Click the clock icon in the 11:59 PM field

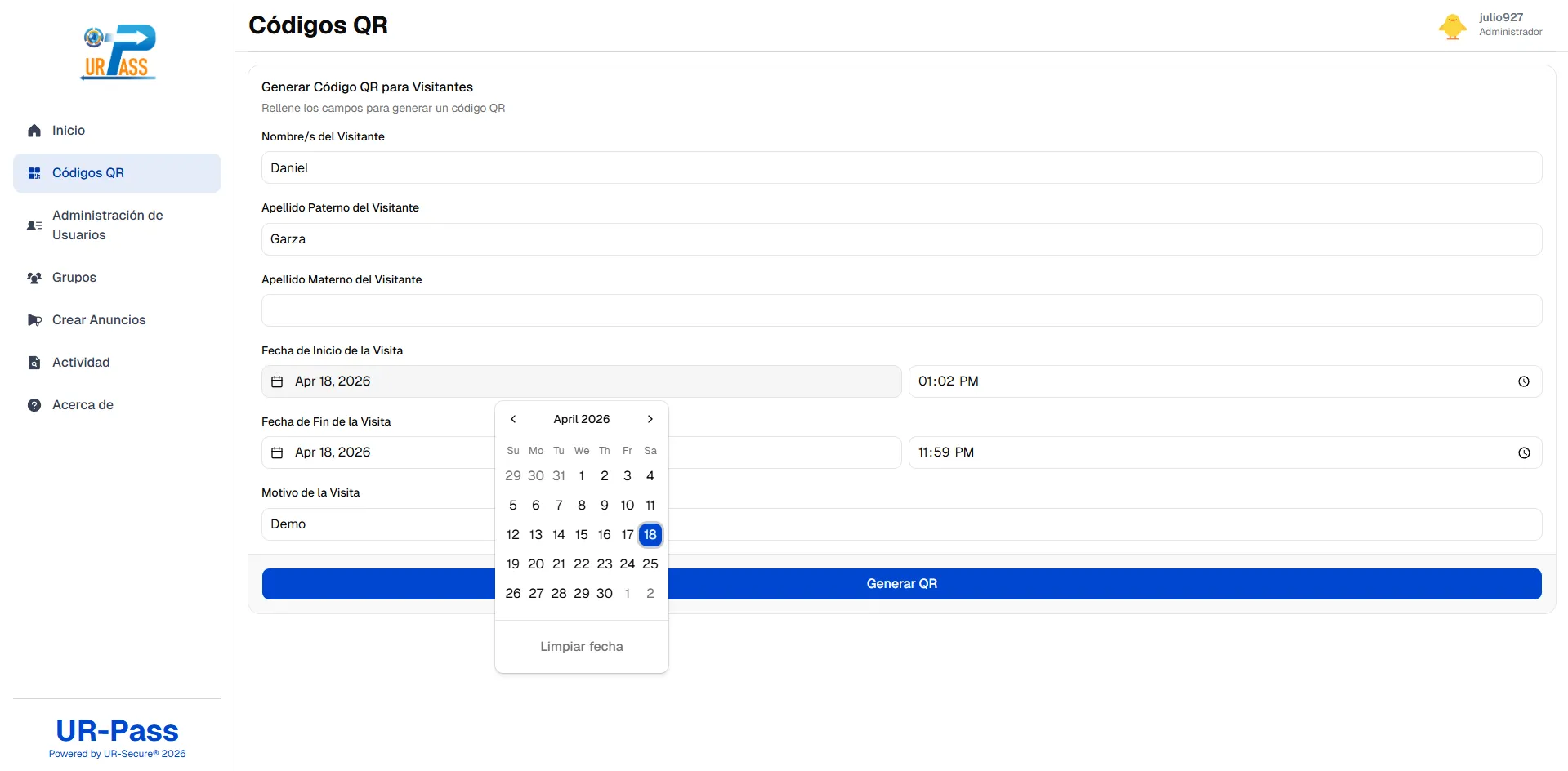tap(1524, 452)
